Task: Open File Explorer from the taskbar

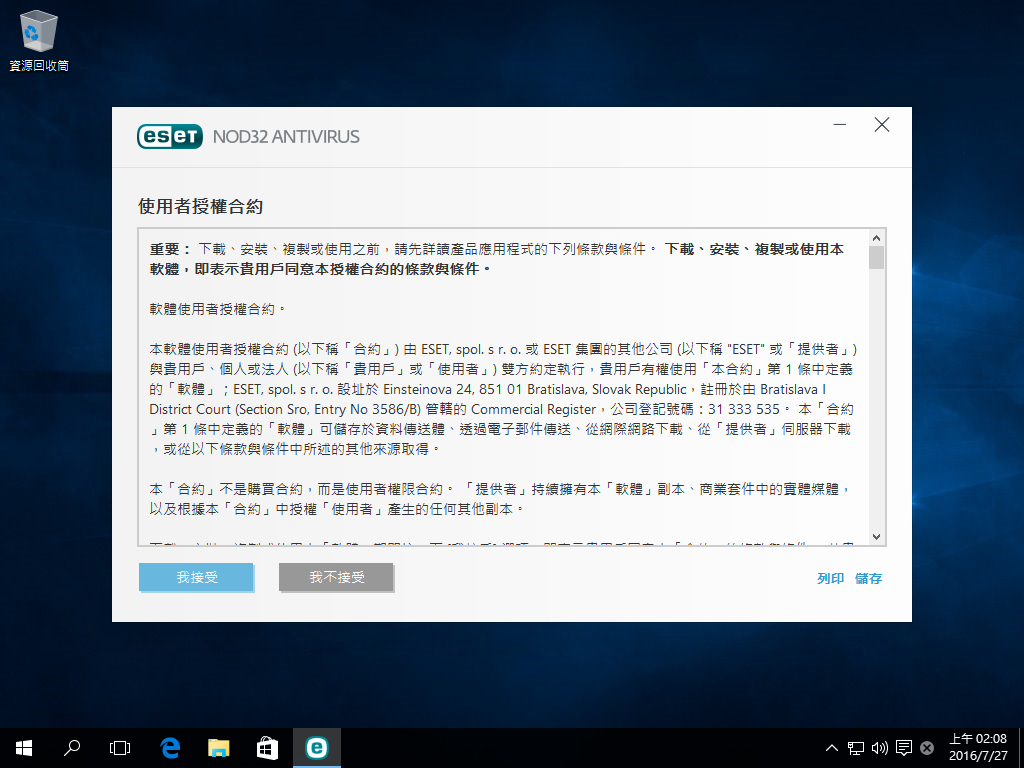Action: tap(219, 748)
